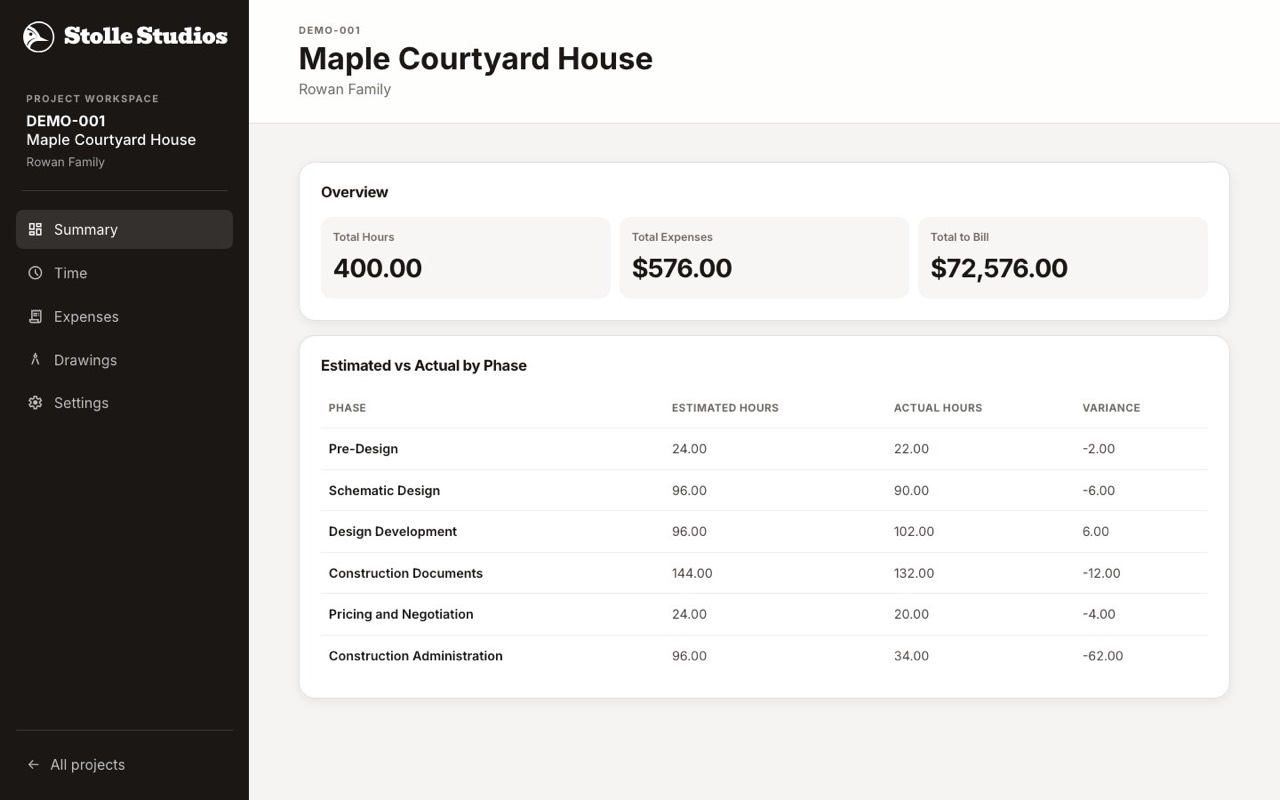
Task: Click the Drawings compass icon
Action: click(35, 359)
